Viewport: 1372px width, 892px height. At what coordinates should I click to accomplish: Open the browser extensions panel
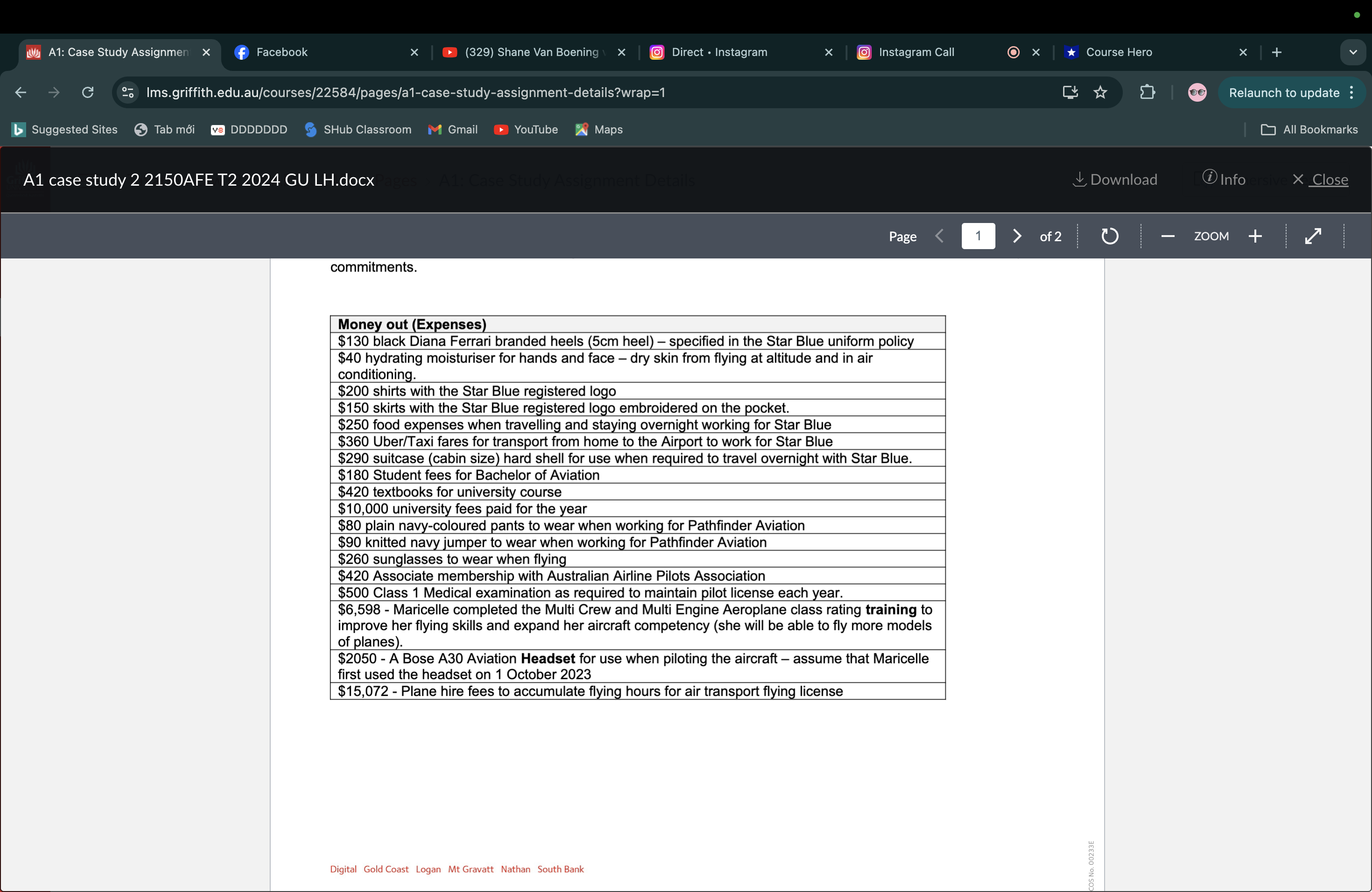[x=1148, y=92]
